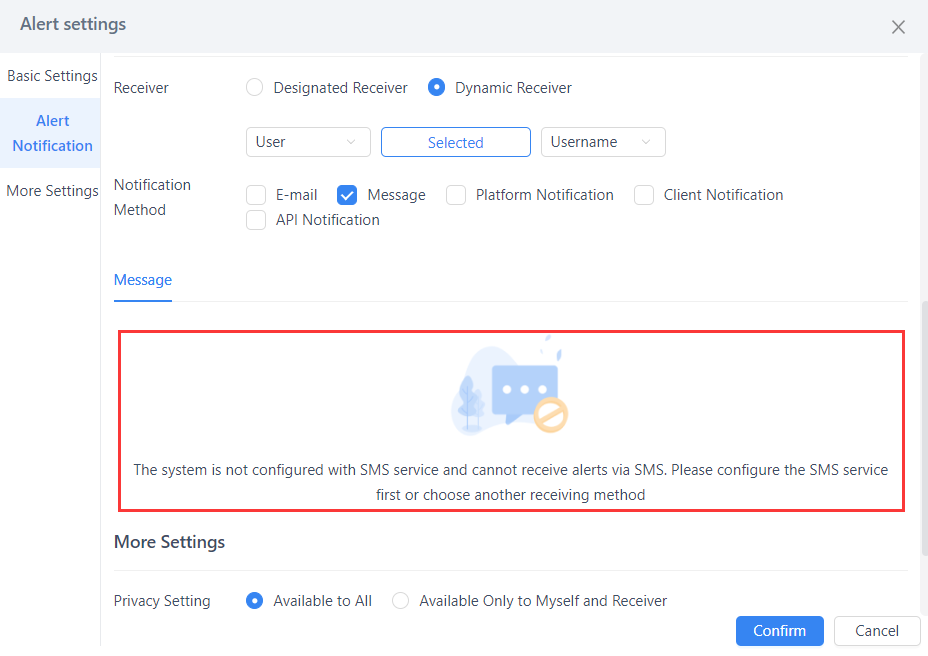The width and height of the screenshot is (928, 656).
Task: Choose Available Only to Myself and Receiver
Action: 400,601
